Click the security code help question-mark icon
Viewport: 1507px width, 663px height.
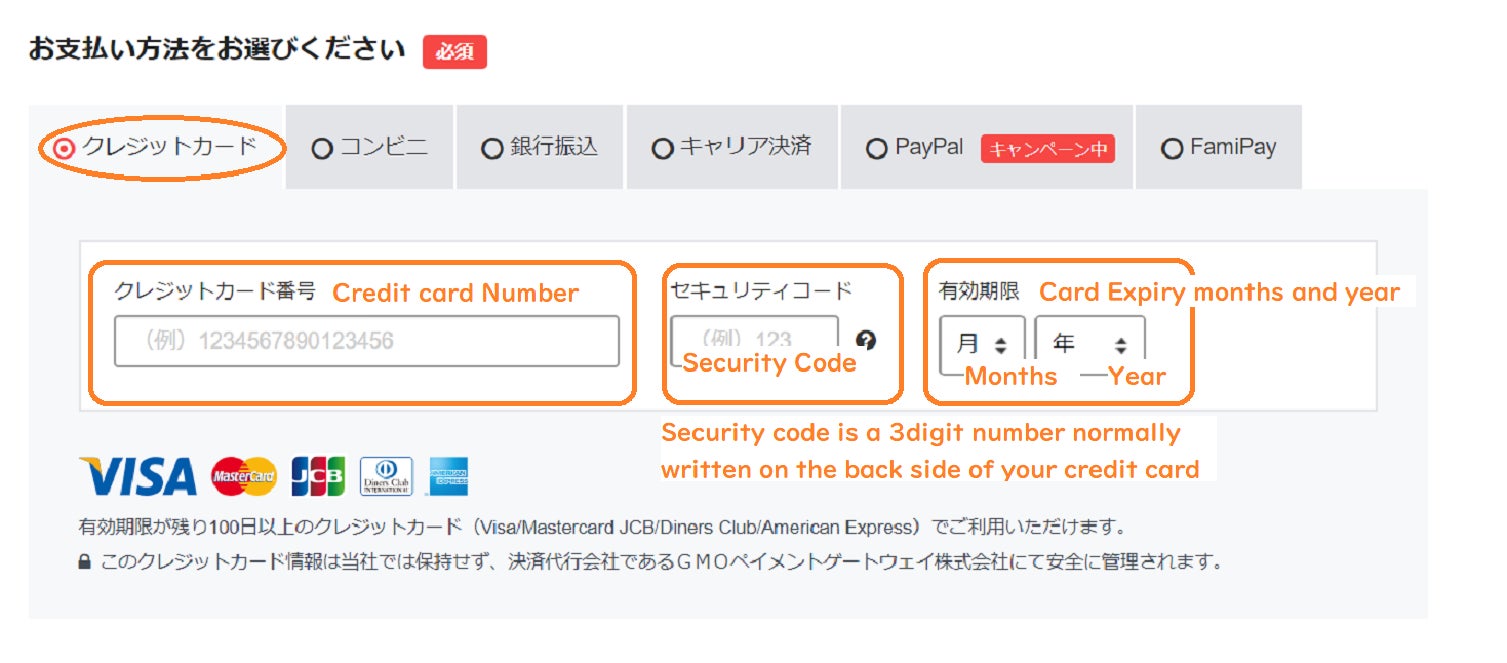click(x=867, y=340)
